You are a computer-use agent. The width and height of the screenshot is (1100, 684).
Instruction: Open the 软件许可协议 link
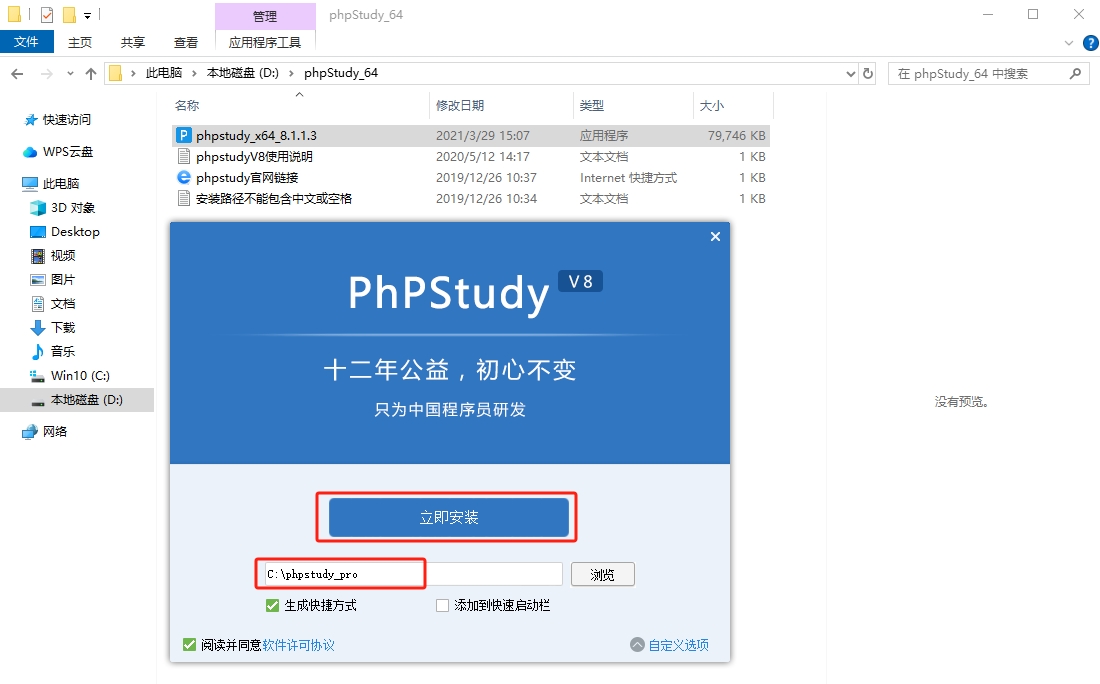(x=298, y=645)
